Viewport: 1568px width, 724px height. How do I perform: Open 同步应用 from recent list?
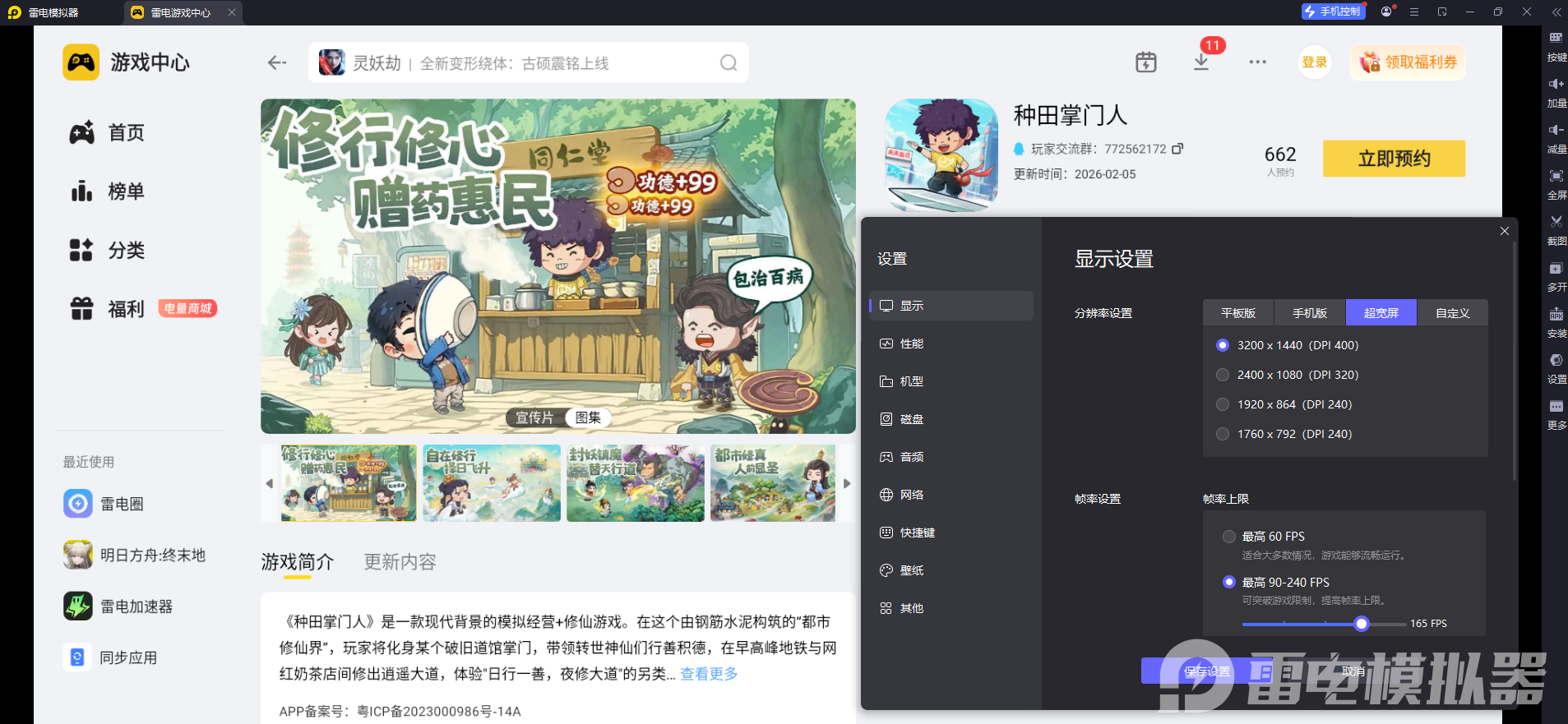pos(110,657)
